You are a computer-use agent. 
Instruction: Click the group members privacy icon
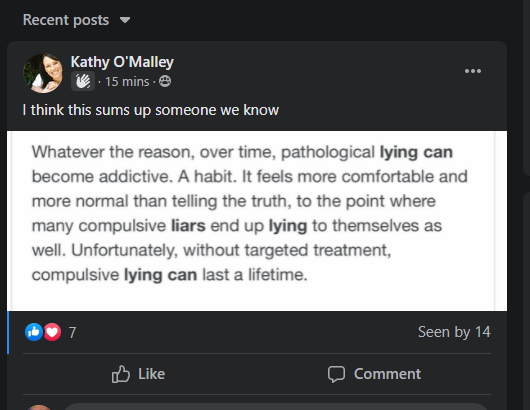point(165,81)
